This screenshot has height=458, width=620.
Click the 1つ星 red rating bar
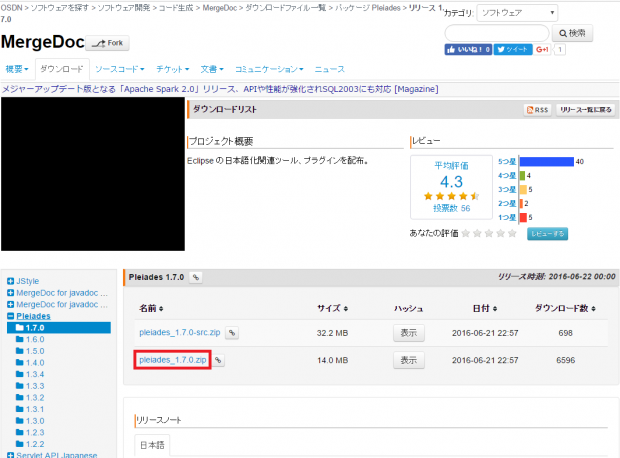coord(523,218)
